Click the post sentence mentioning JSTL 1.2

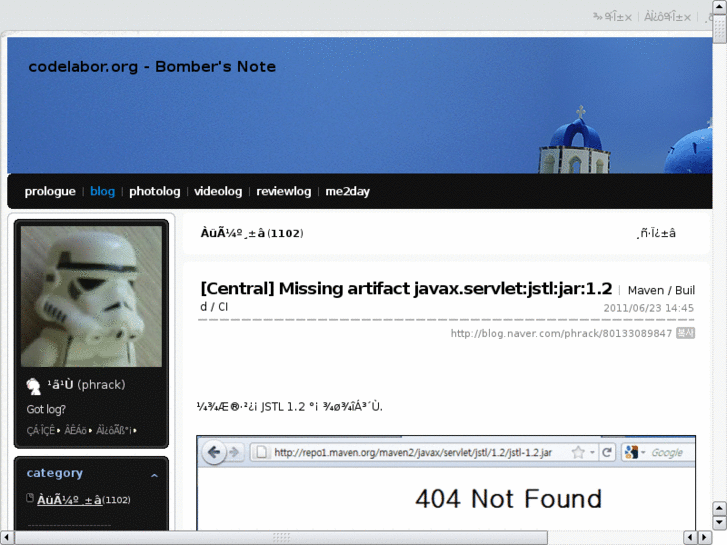tap(290, 407)
